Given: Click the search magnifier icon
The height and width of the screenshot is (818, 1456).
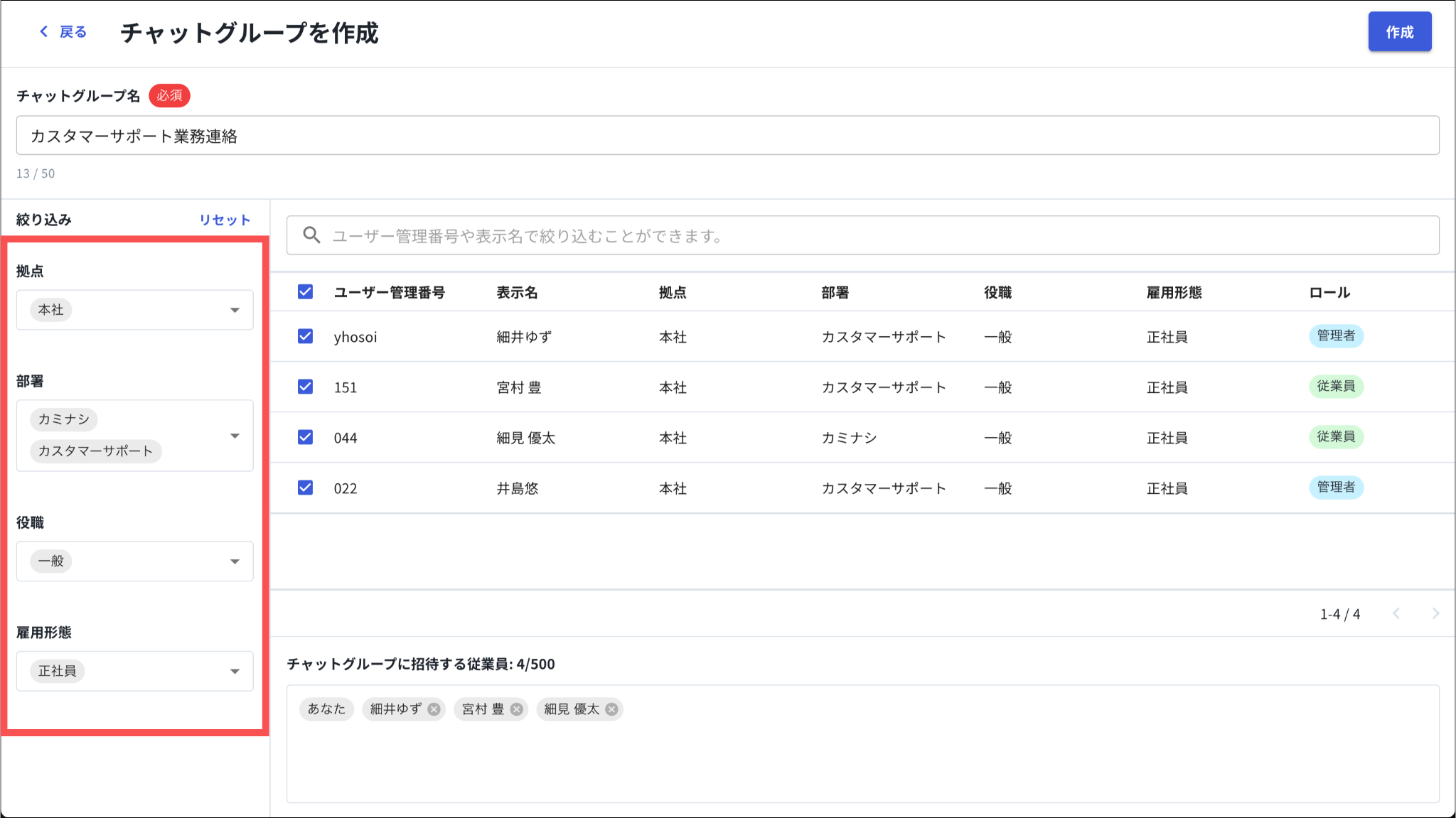Looking at the screenshot, I should [311, 235].
